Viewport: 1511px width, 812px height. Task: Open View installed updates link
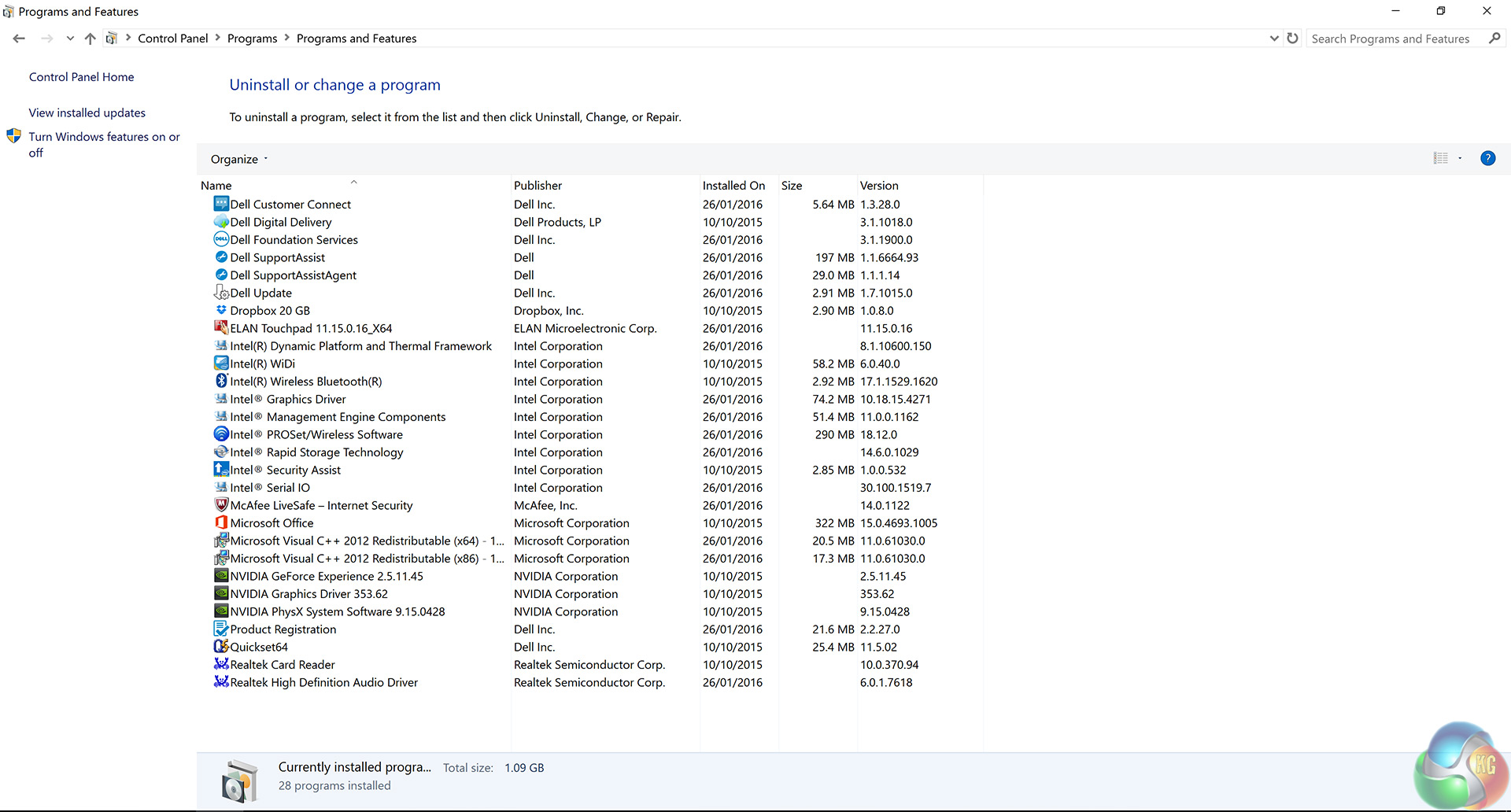click(x=87, y=113)
